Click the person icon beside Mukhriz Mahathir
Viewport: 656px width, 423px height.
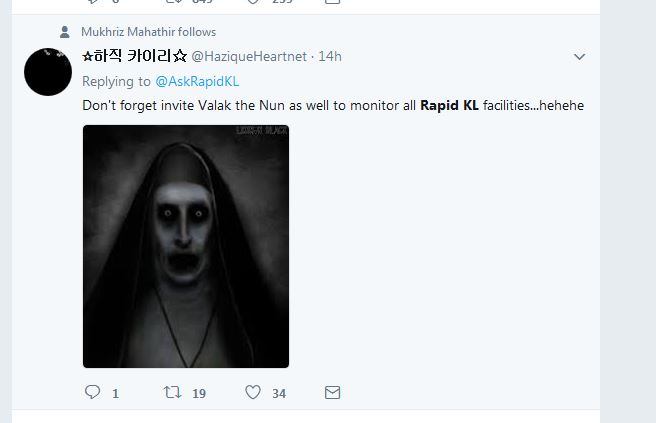[66, 32]
